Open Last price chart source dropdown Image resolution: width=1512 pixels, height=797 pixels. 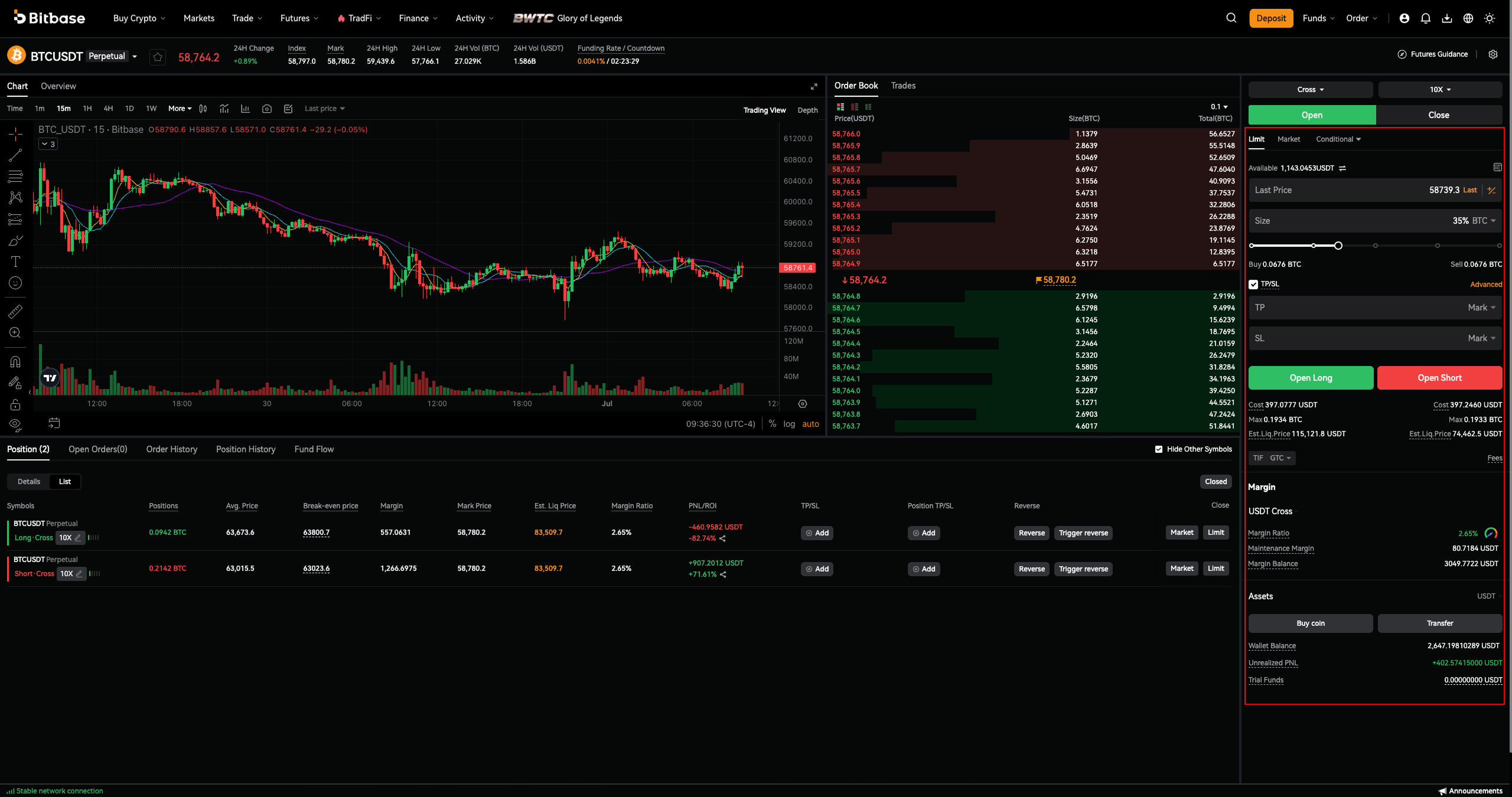point(325,109)
